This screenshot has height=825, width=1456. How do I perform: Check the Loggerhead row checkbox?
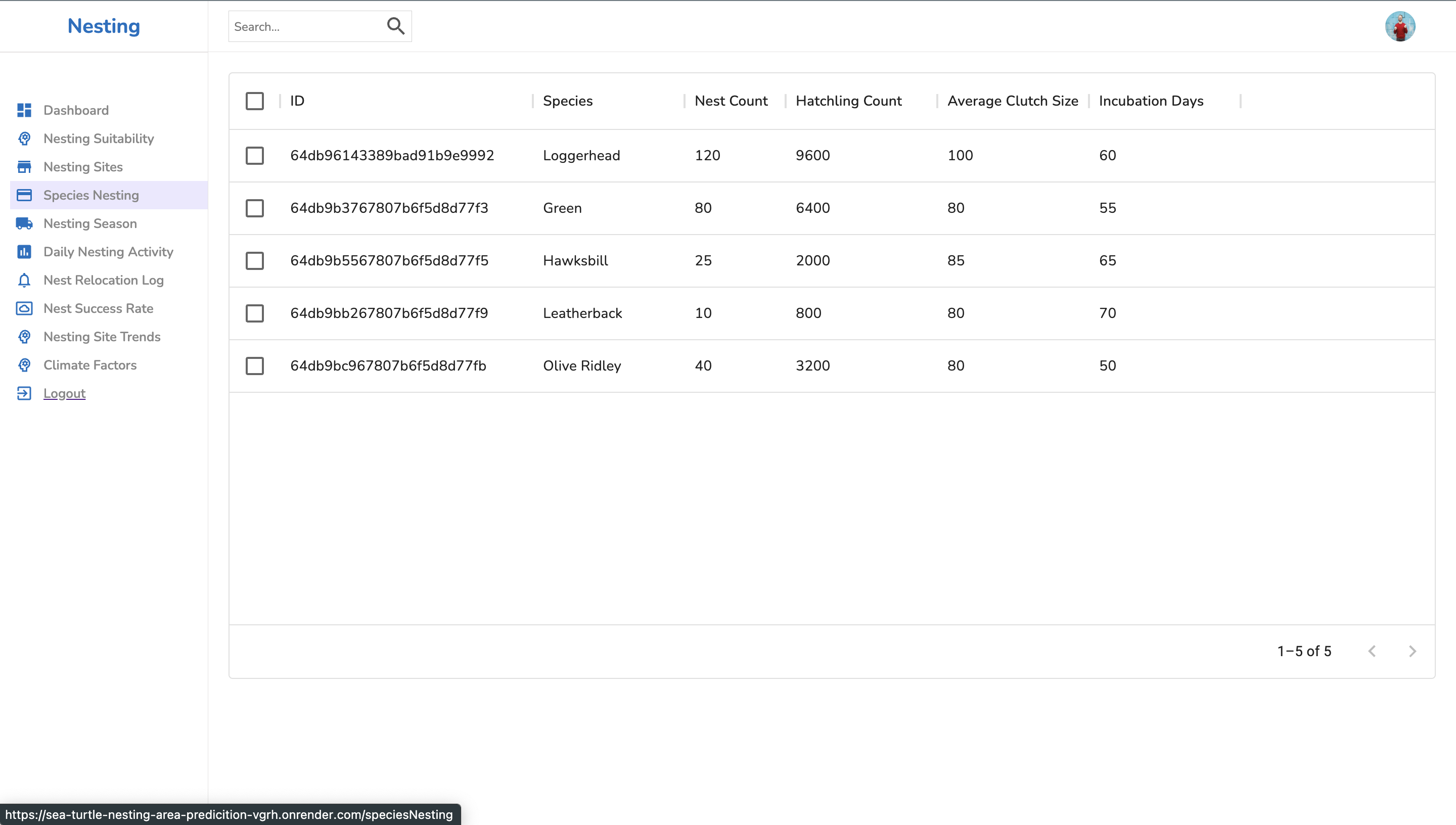[255, 155]
